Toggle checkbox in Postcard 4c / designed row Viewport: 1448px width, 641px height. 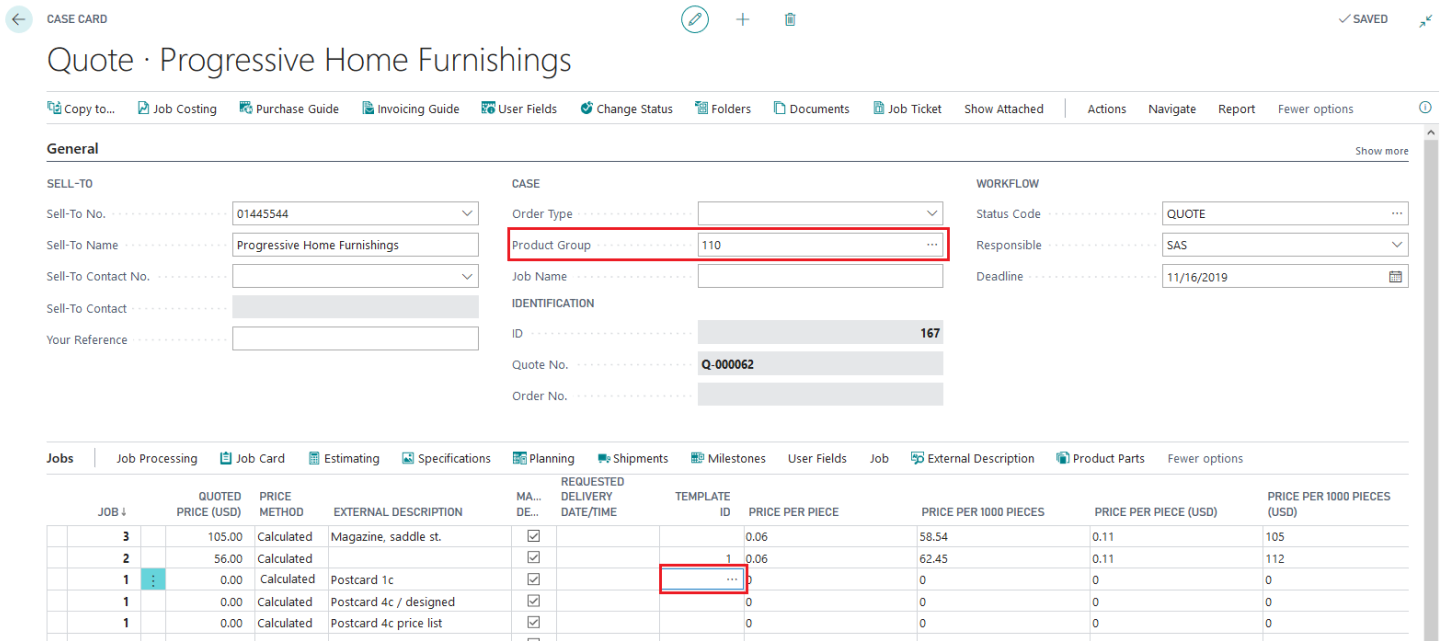tap(533, 601)
